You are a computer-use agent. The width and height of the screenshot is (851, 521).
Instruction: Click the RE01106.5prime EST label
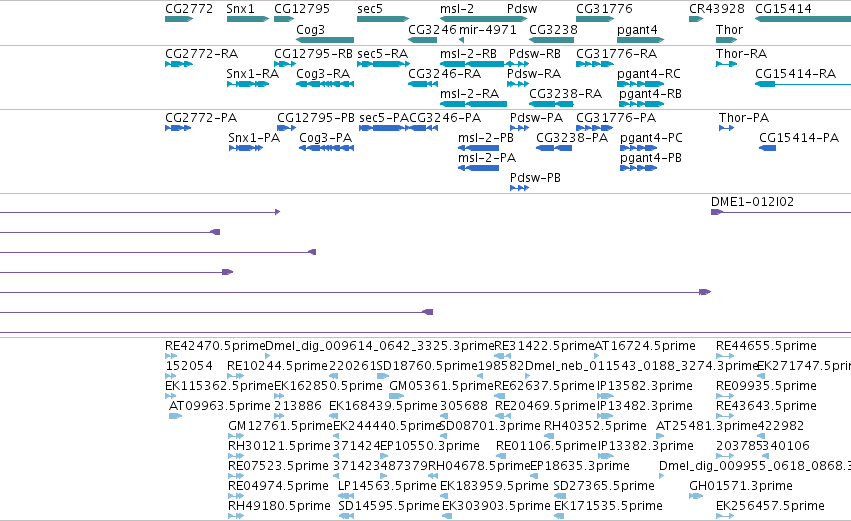(x=546, y=446)
